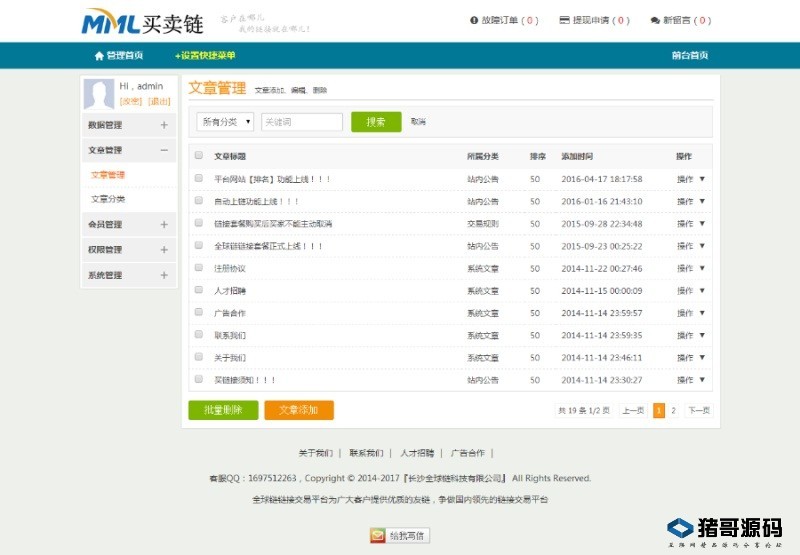Click the orange 文章添加 button
The image size is (800, 555).
(299, 410)
